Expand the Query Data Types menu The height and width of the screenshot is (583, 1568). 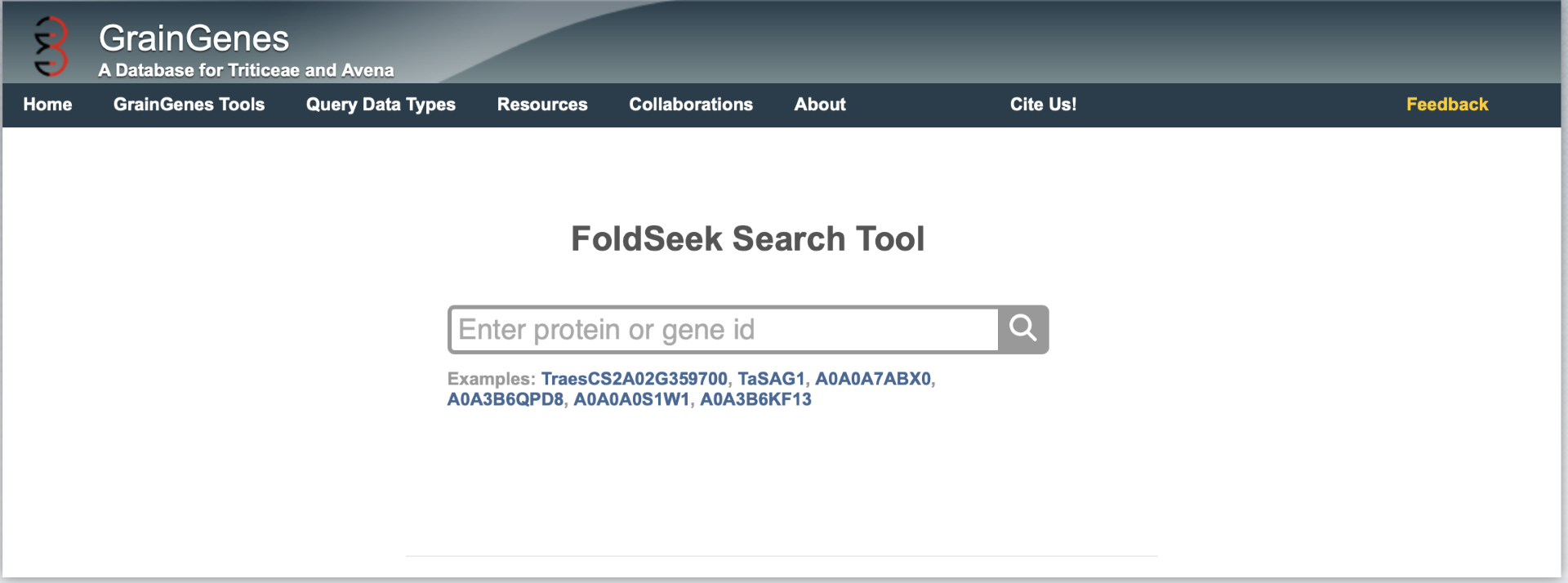click(381, 105)
